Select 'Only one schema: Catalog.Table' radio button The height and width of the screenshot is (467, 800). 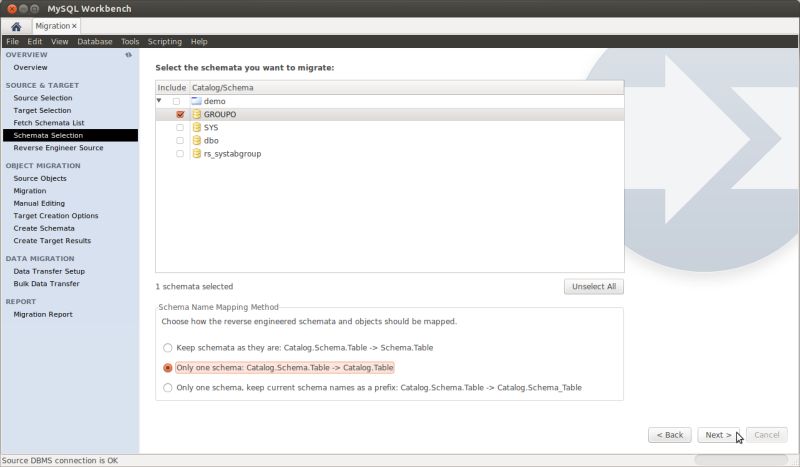[167, 367]
